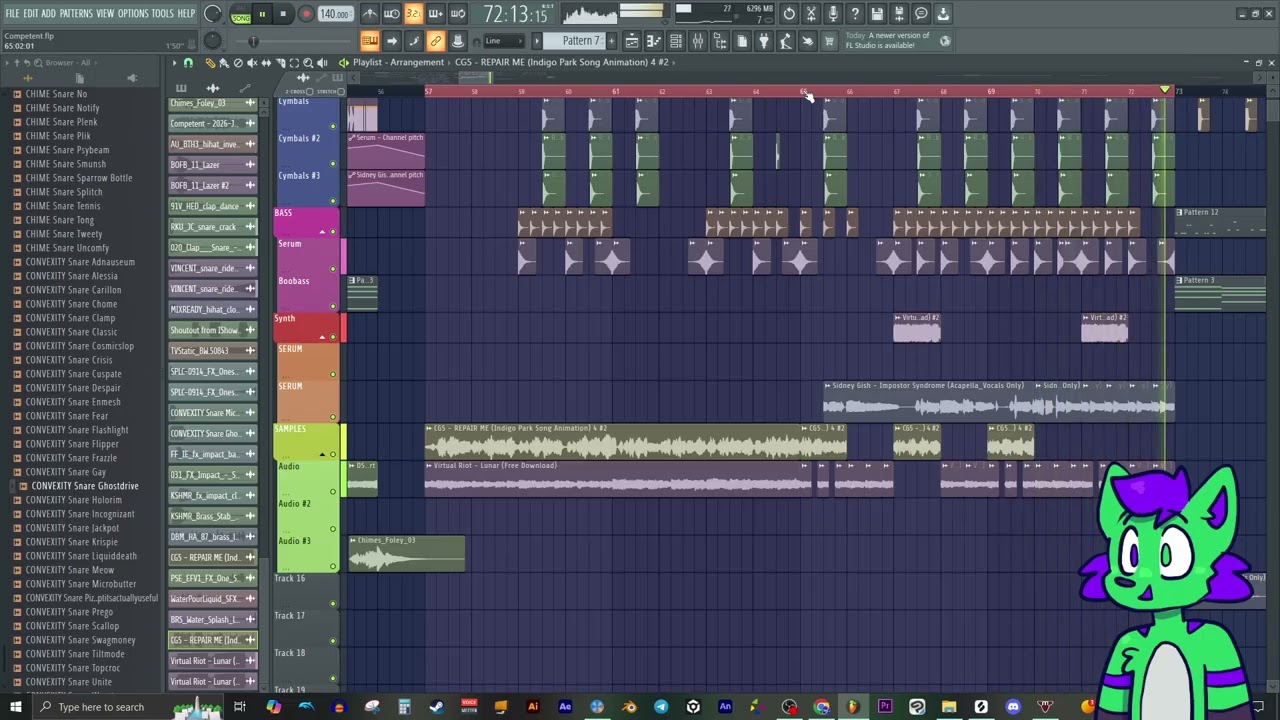1280x720 pixels.
Task: Mute Track 17
Action: pyautogui.click(x=333, y=641)
